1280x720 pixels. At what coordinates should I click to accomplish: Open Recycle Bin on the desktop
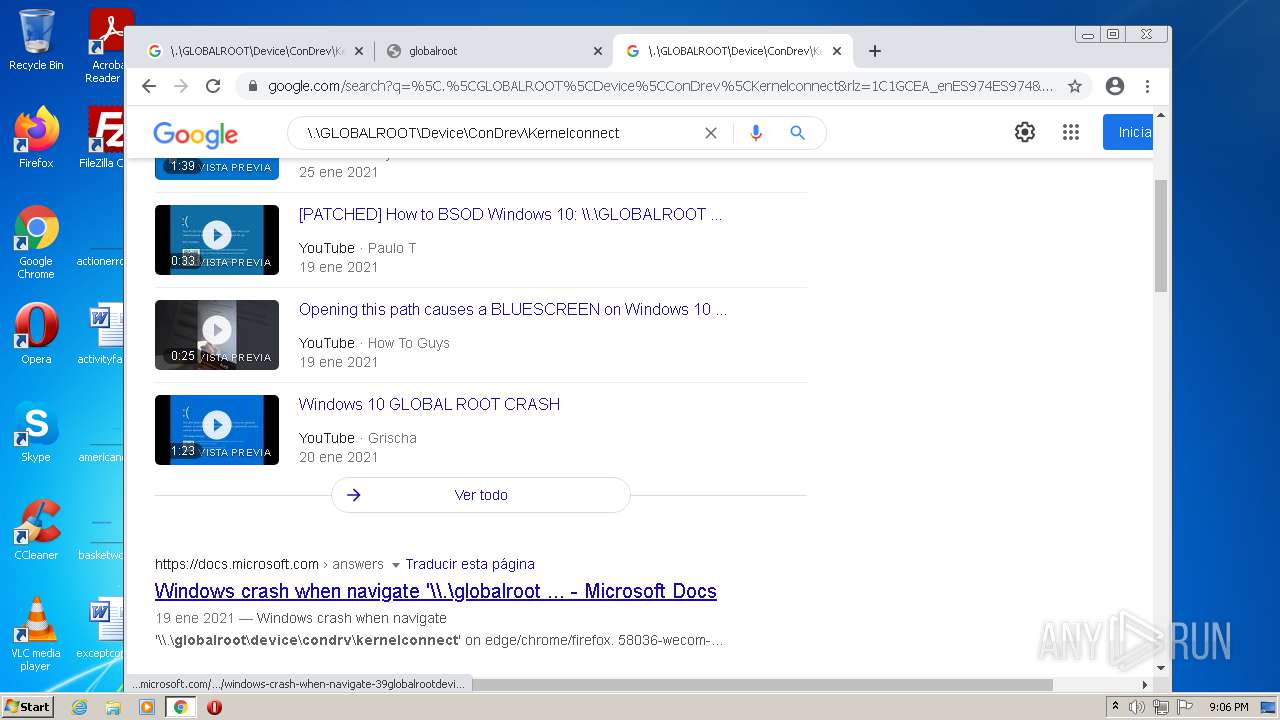coord(36,40)
